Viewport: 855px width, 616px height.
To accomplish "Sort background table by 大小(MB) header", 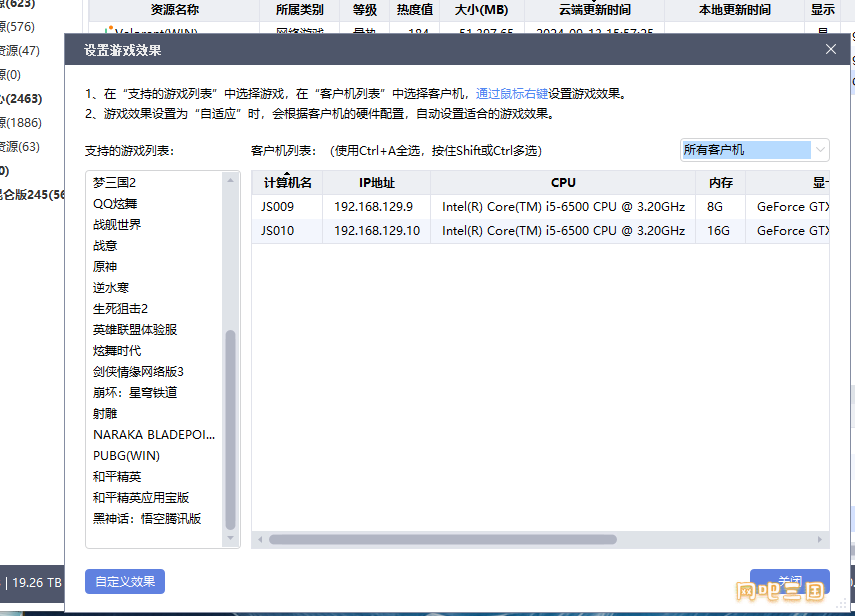I will [x=481, y=10].
